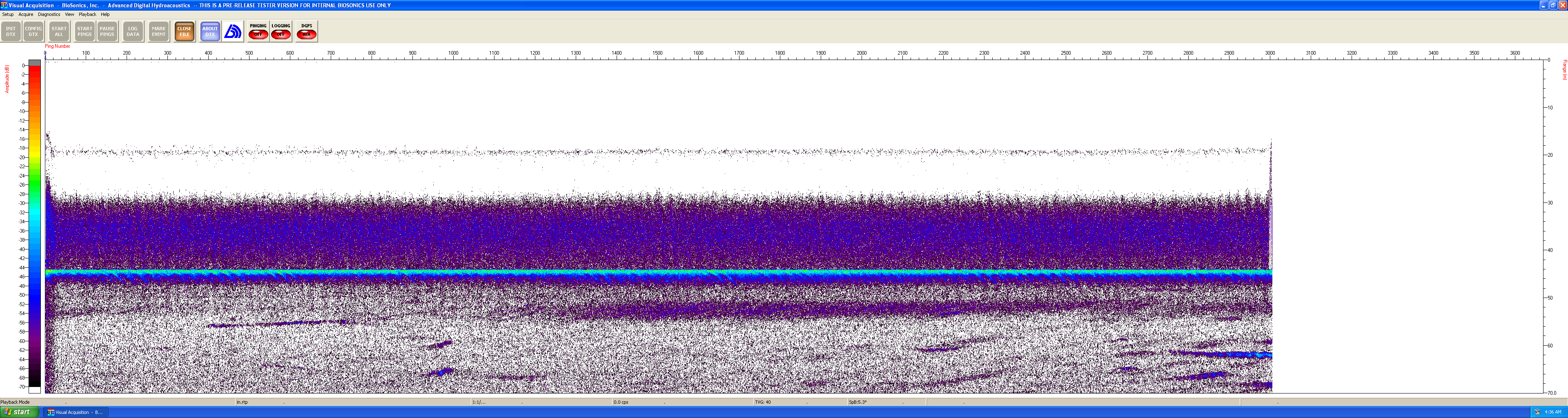
Task: Open the View menu
Action: point(69,14)
